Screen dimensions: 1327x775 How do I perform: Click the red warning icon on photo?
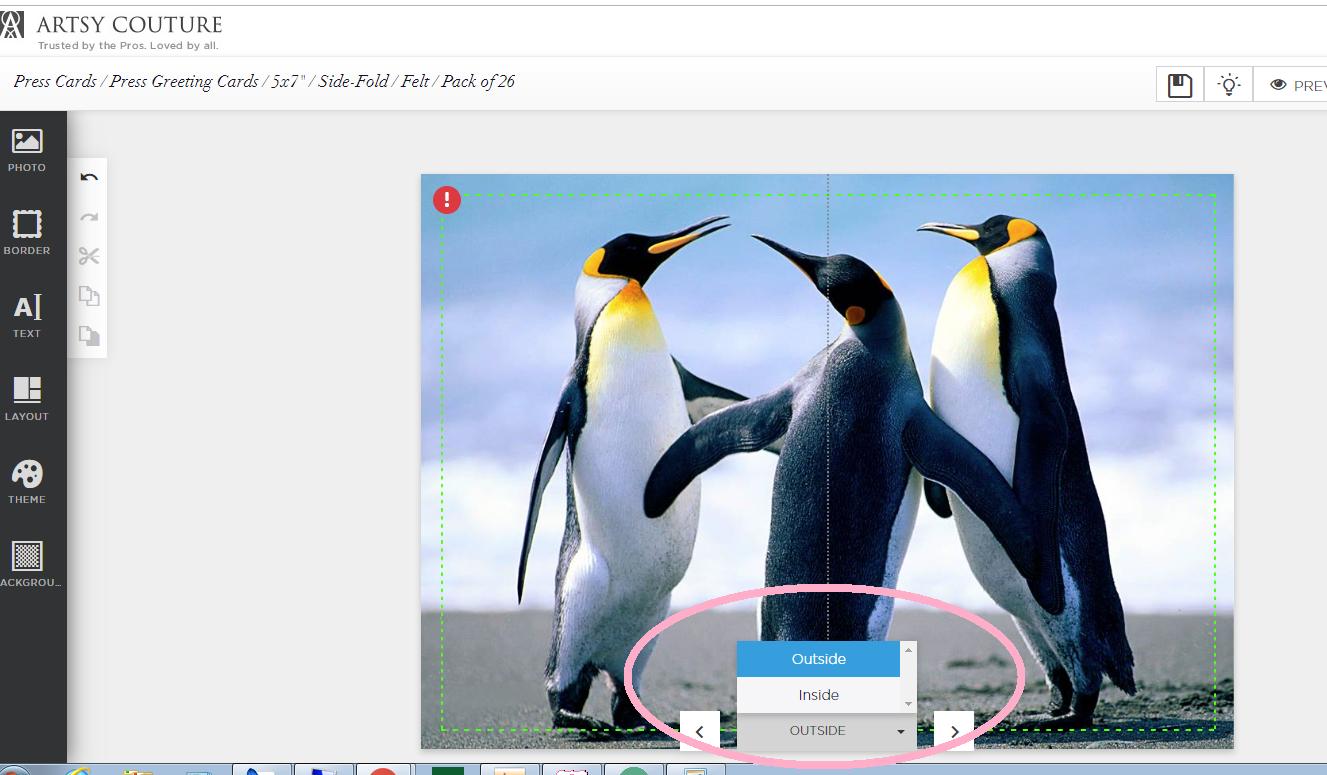click(447, 200)
